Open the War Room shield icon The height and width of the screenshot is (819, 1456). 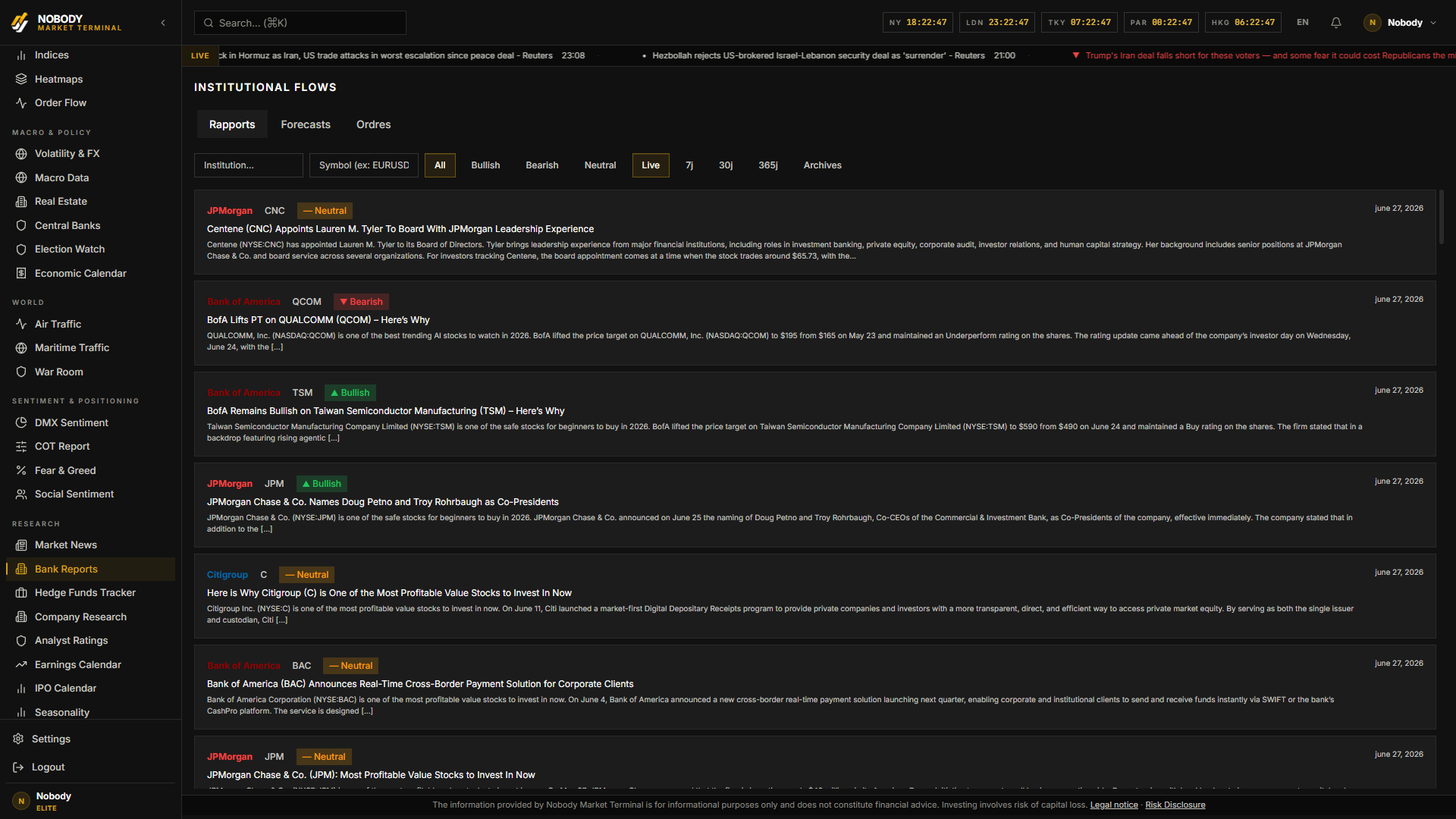tap(21, 372)
